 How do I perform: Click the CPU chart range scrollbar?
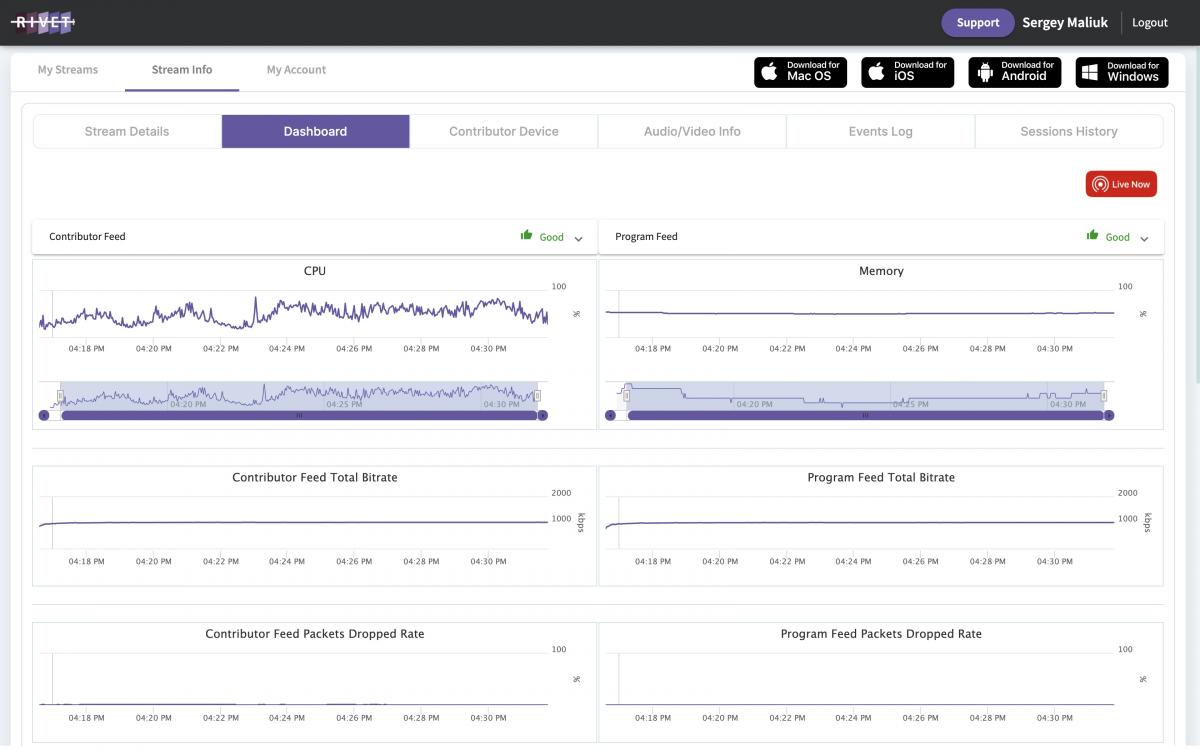point(298,415)
